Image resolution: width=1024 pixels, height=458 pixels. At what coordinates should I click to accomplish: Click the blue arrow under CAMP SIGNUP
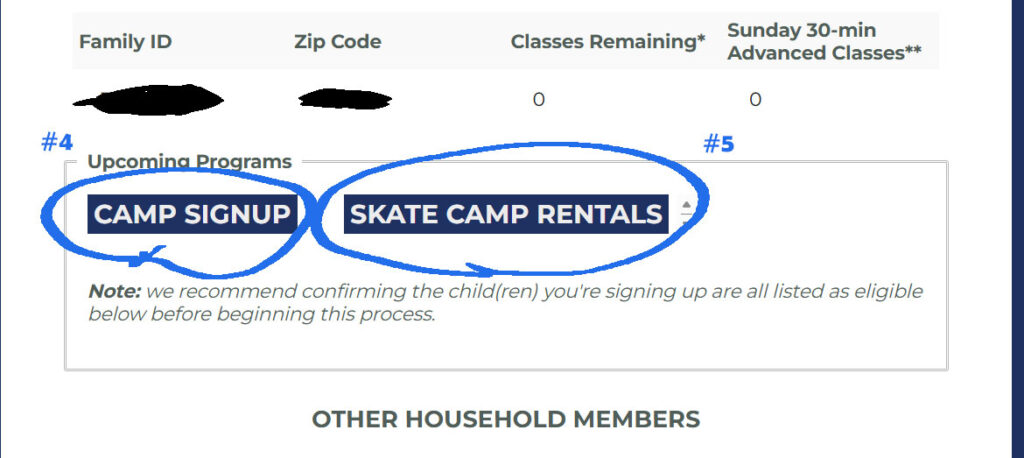148,256
